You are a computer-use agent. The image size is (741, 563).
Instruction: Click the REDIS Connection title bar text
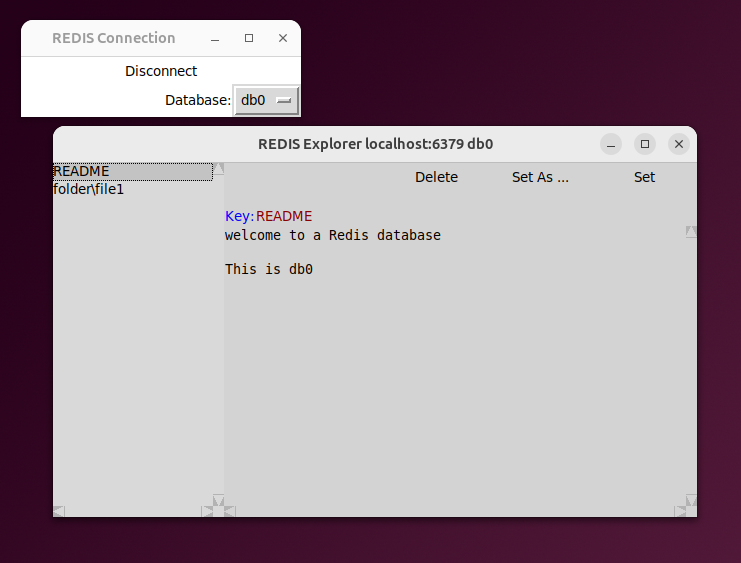(113, 38)
